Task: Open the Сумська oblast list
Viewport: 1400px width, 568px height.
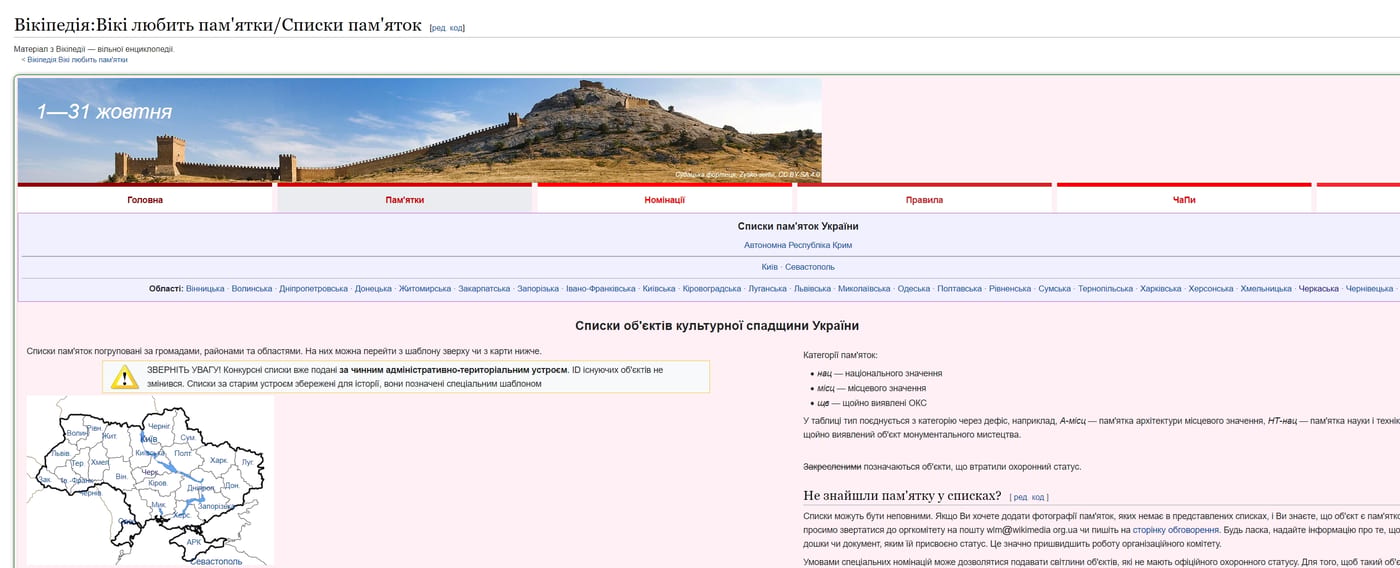Action: pyautogui.click(x=1055, y=289)
